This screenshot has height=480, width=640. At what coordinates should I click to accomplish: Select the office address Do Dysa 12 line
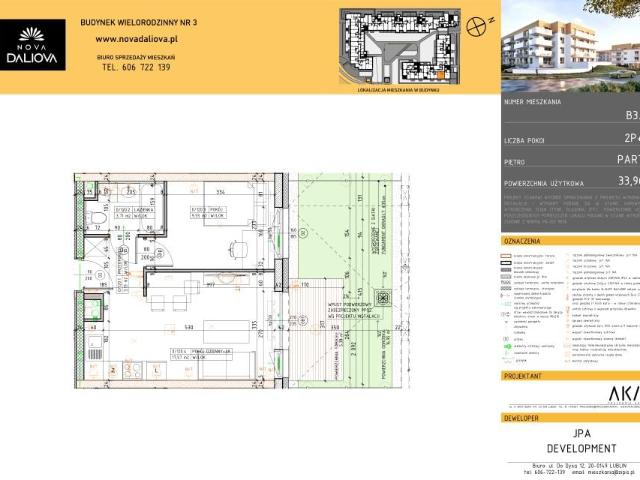tap(579, 465)
